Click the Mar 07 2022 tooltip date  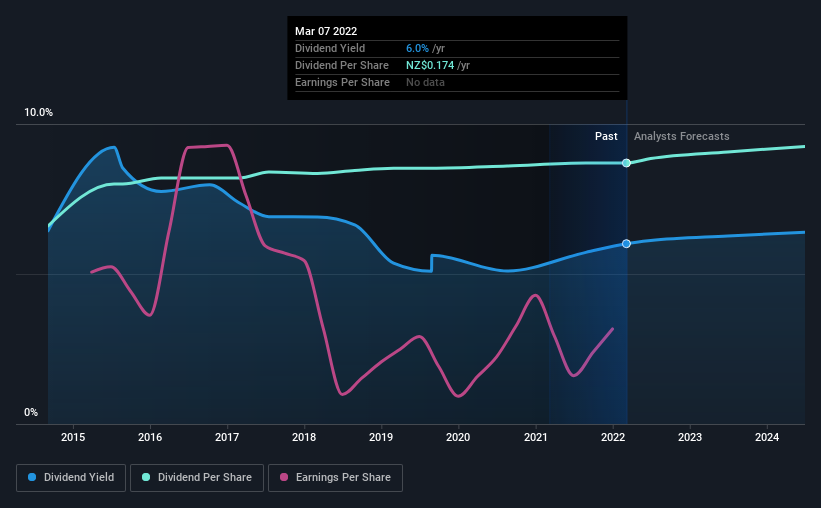coord(326,31)
